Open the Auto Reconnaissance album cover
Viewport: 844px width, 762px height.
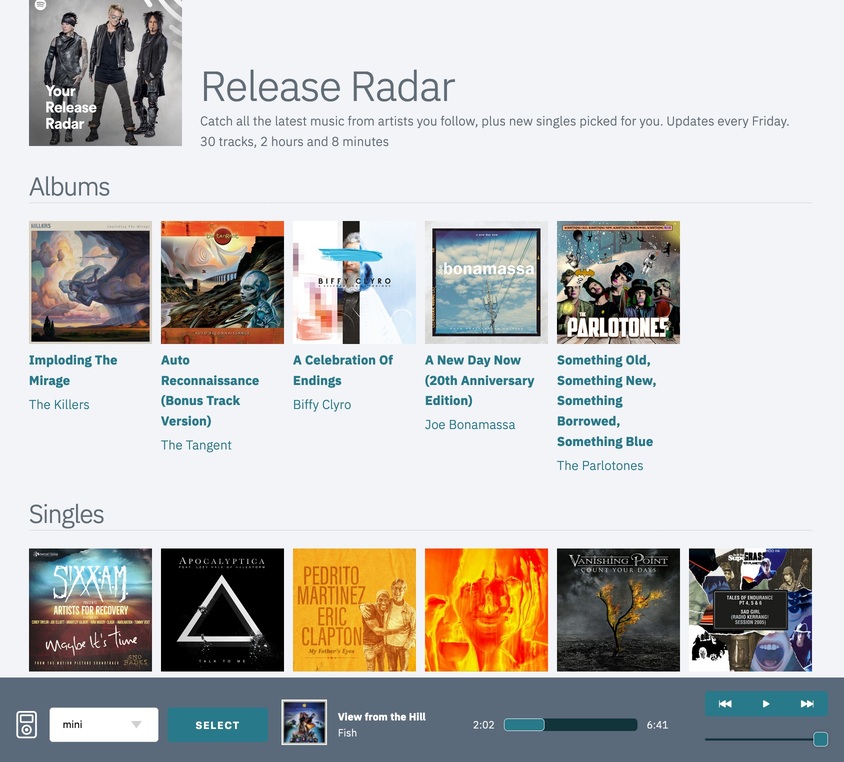[x=222, y=282]
